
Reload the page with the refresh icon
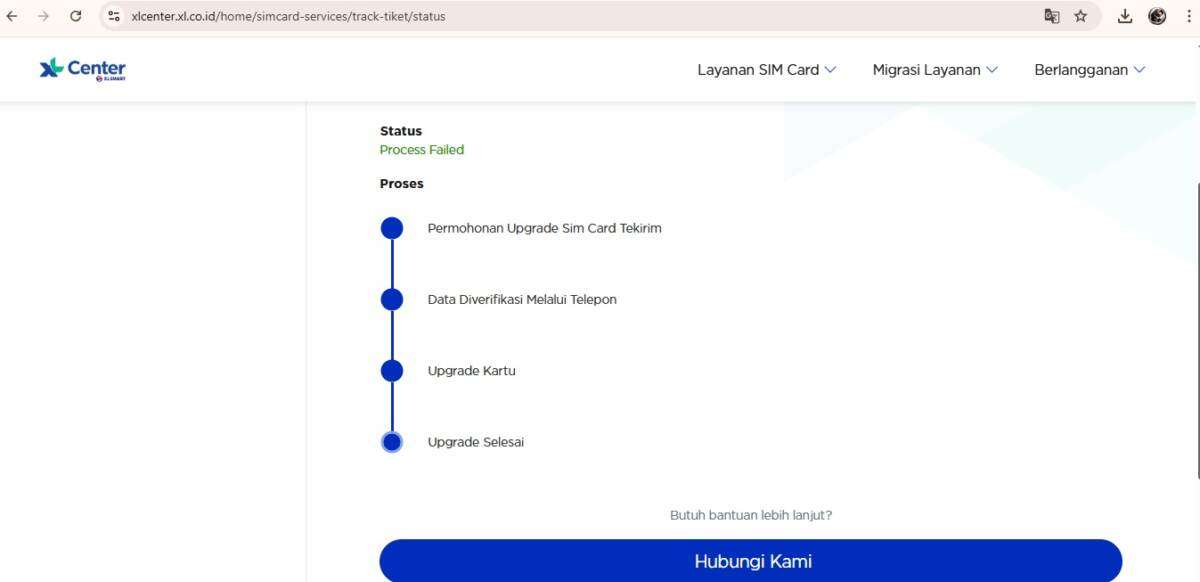coord(75,16)
